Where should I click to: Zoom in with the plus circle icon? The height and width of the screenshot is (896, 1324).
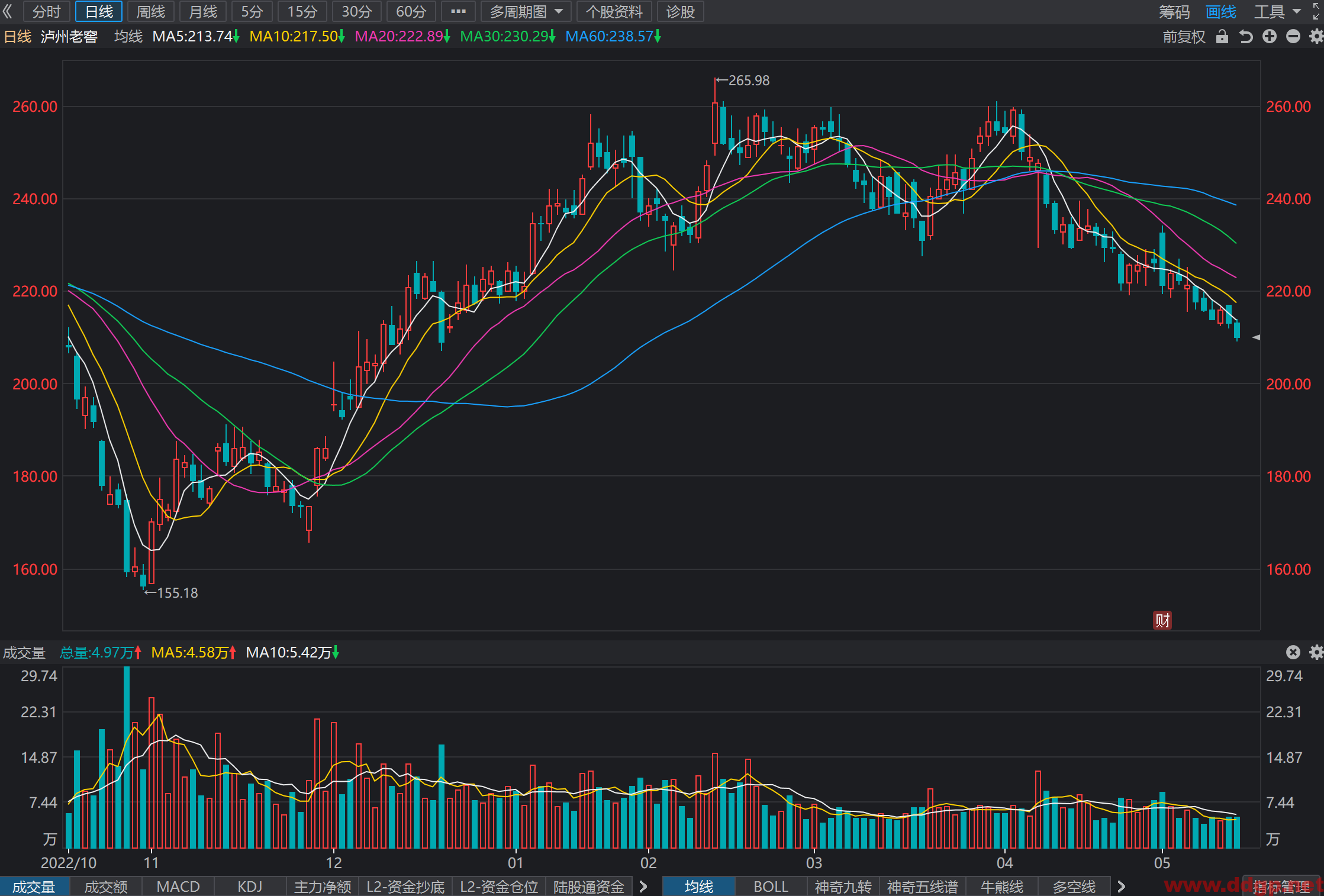coord(1270,37)
